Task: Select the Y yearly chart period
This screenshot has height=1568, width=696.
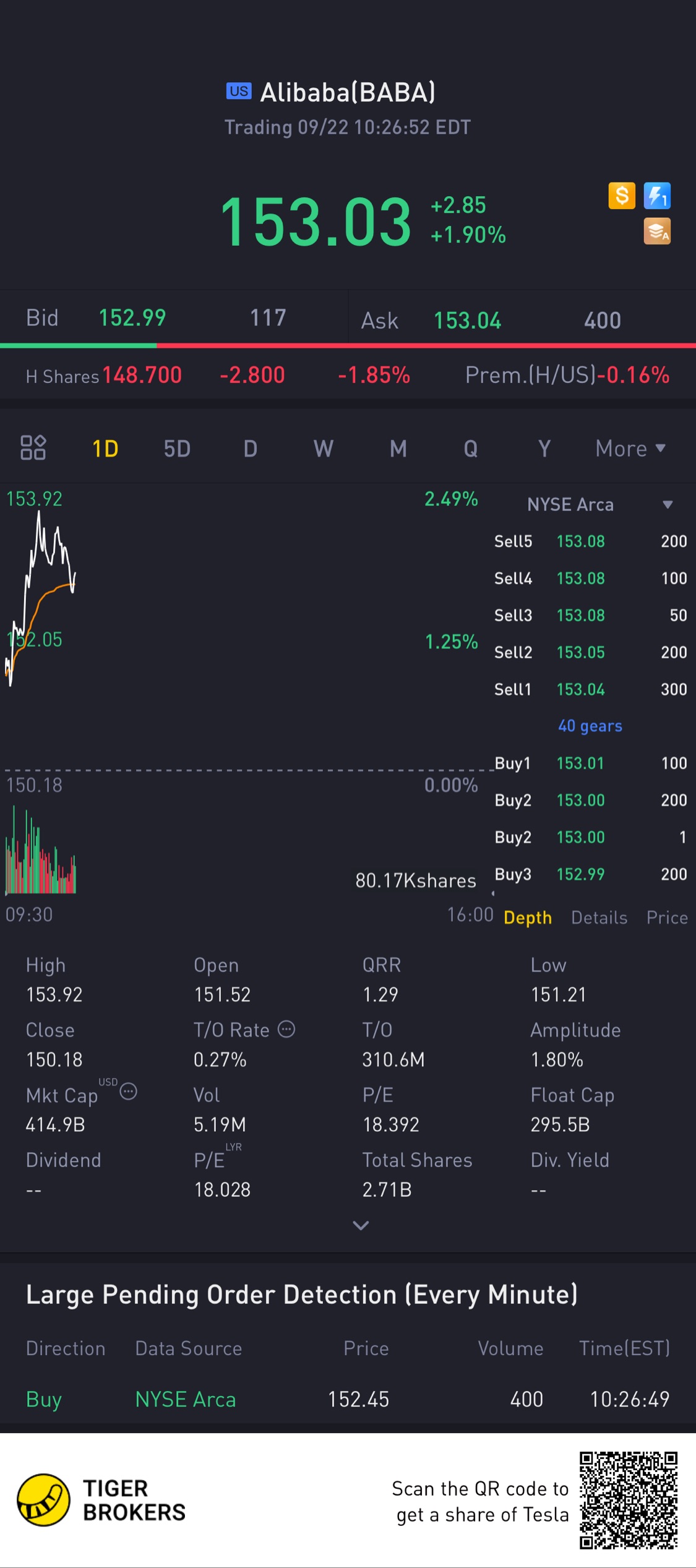Action: [x=544, y=449]
